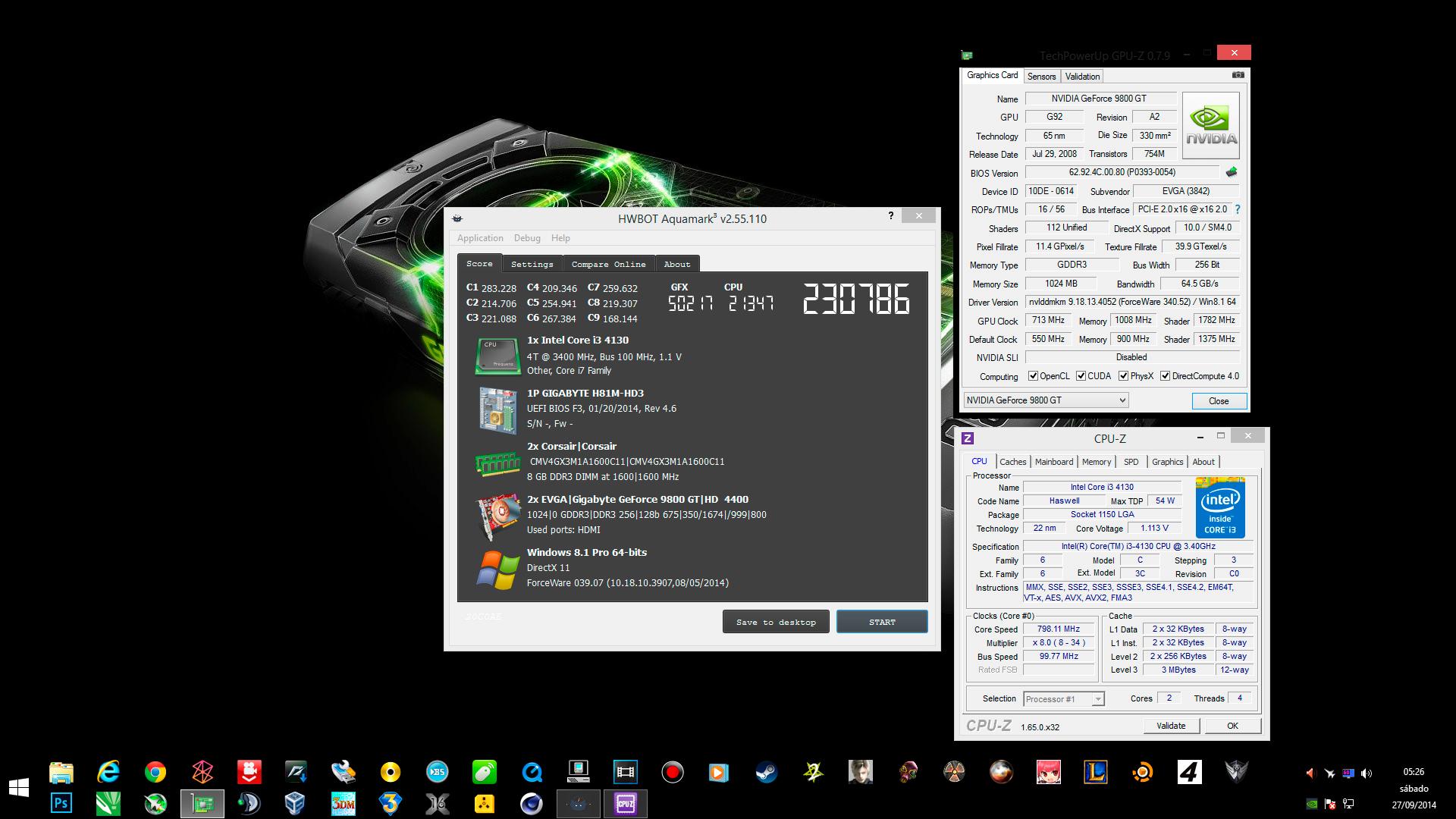Open the Caches tab in CPU-Z
This screenshot has width=1456, height=819.
coord(1012,462)
